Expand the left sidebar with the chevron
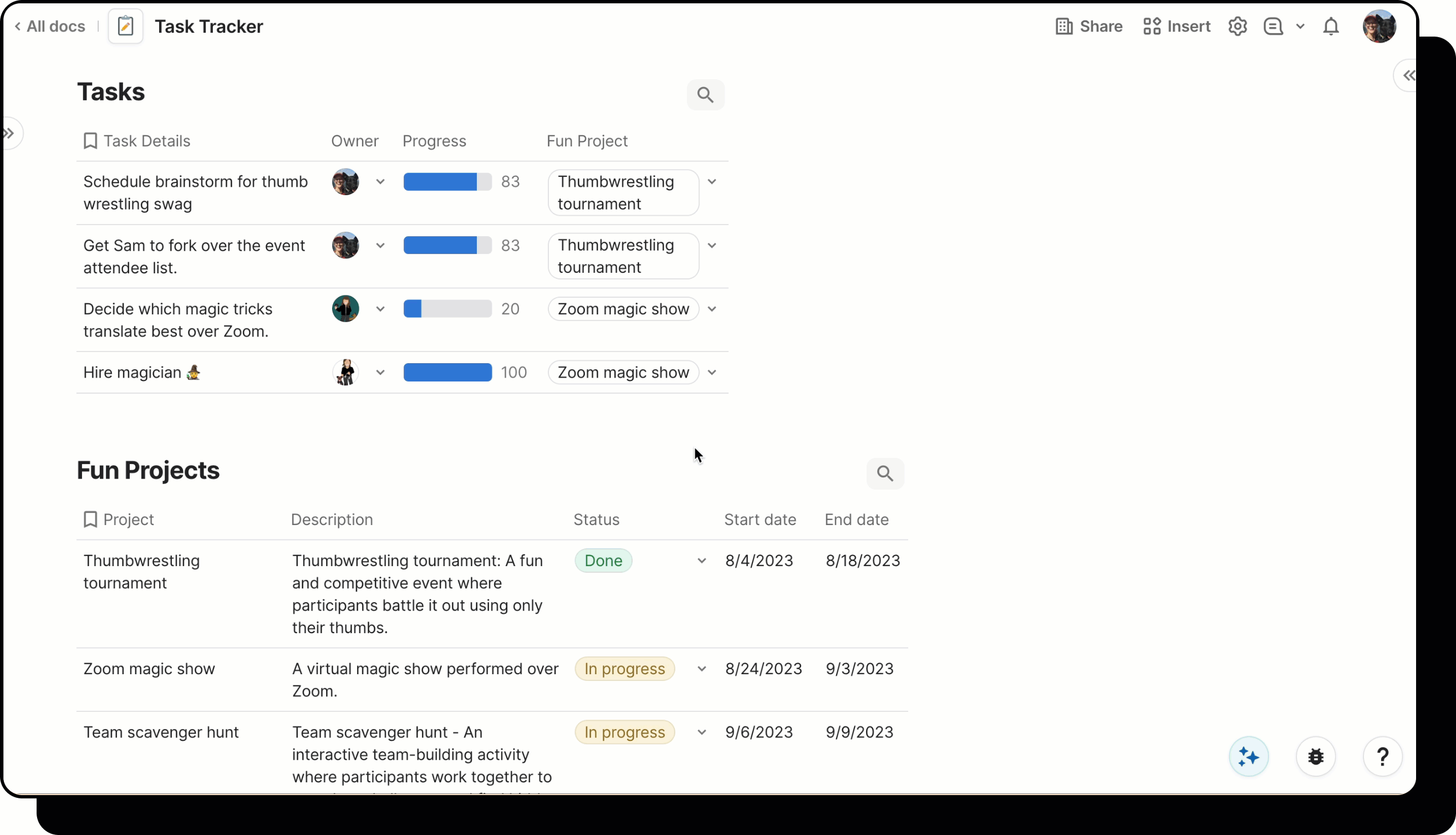The width and height of the screenshot is (1456, 835). (9, 133)
